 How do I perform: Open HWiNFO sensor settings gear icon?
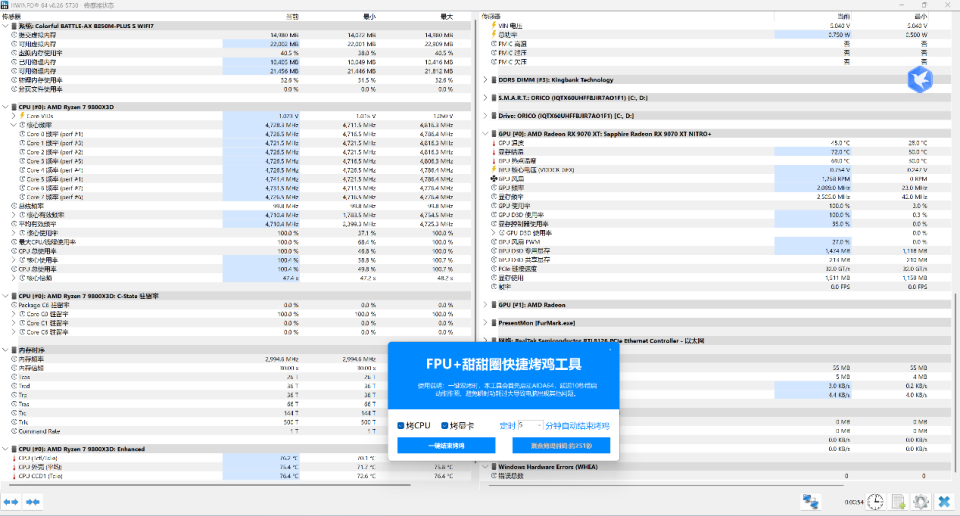[x=921, y=502]
